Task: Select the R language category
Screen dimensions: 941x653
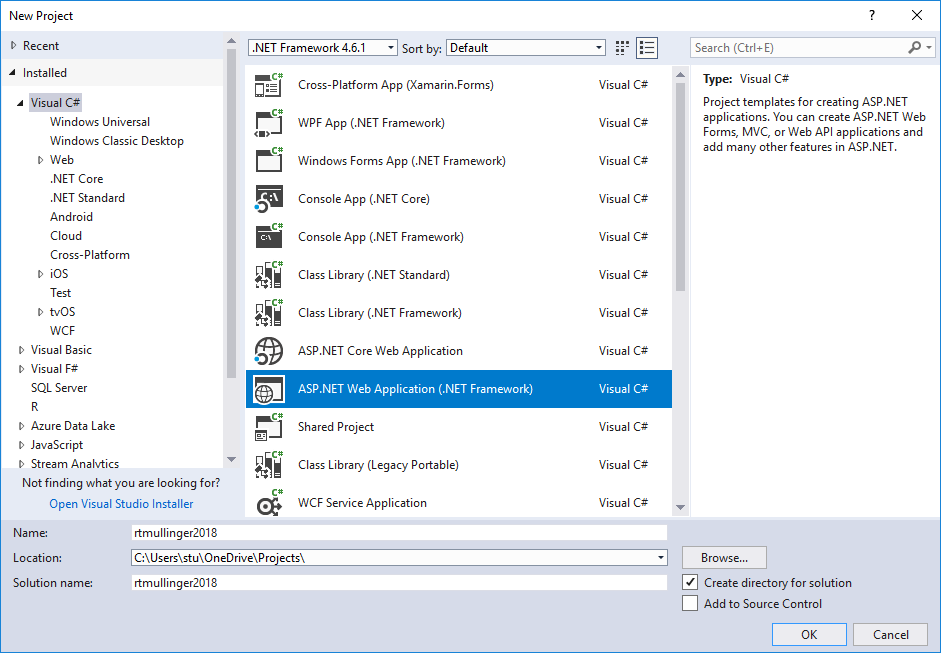Action: [35, 407]
